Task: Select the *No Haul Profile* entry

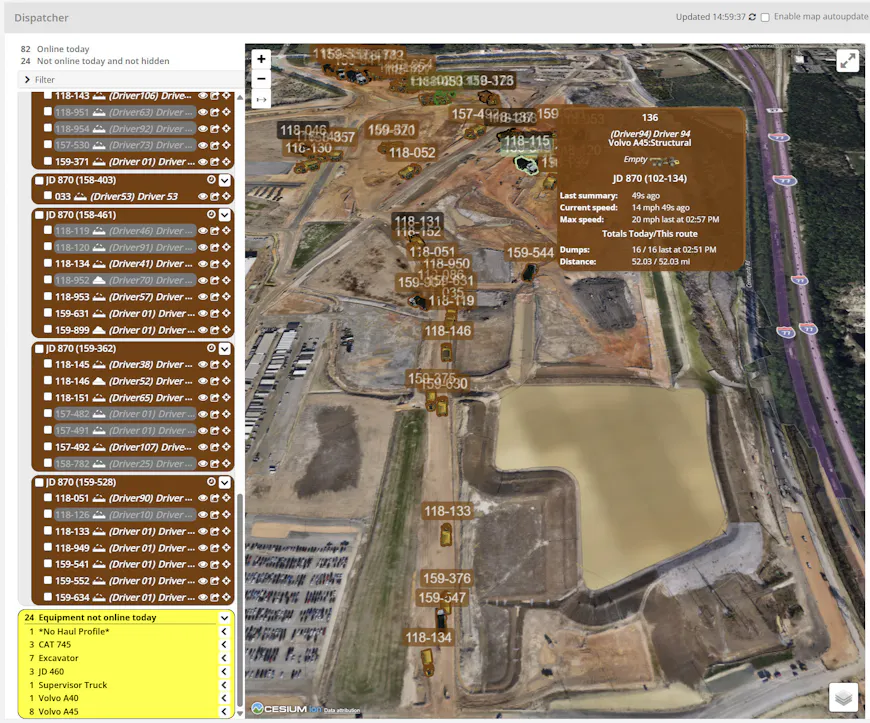Action: (74, 631)
